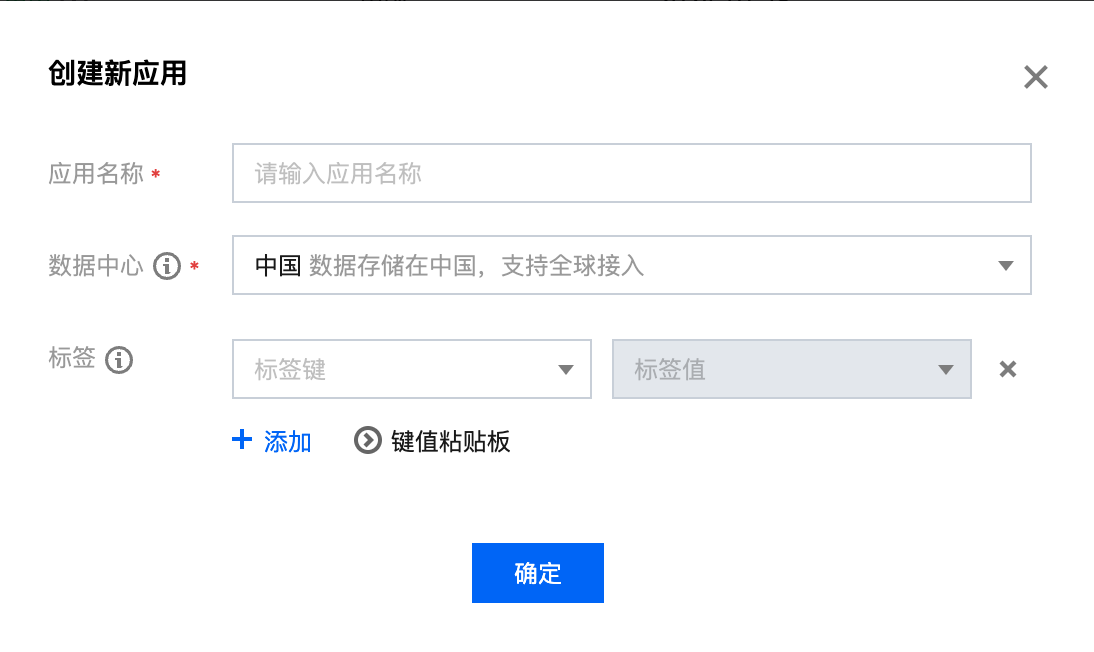Open the 标签值 dropdown
The width and height of the screenshot is (1094, 652).
click(780, 369)
